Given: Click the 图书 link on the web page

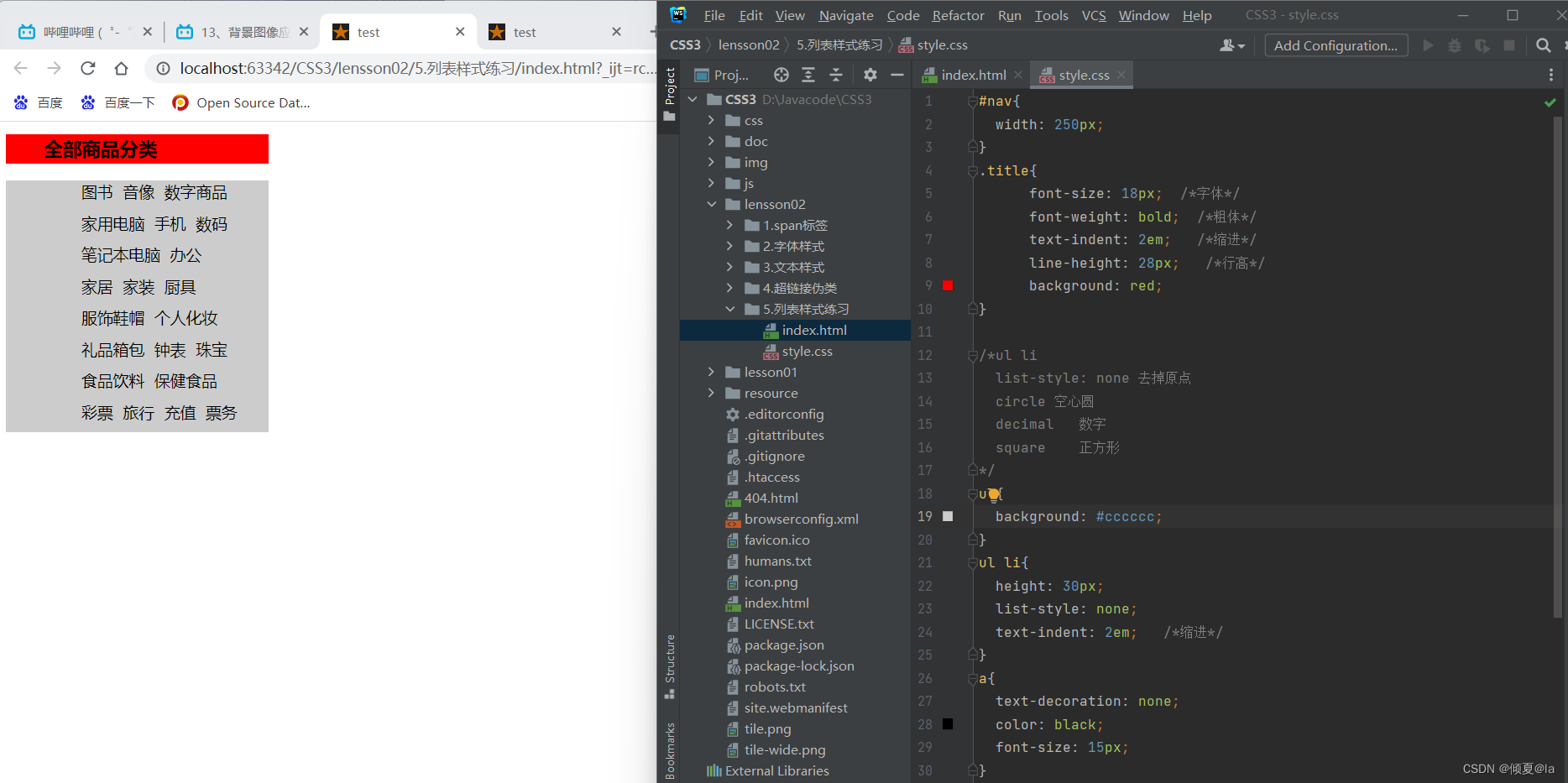Looking at the screenshot, I should pyautogui.click(x=97, y=193).
